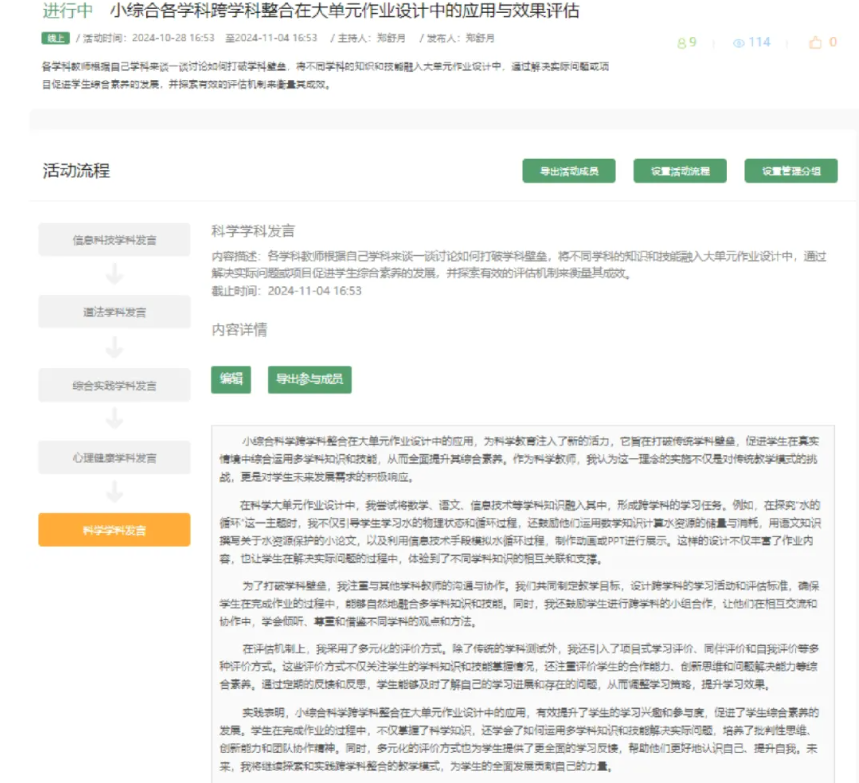Like the activity with the thumbs-up icon
The height and width of the screenshot is (783, 859).
point(815,43)
